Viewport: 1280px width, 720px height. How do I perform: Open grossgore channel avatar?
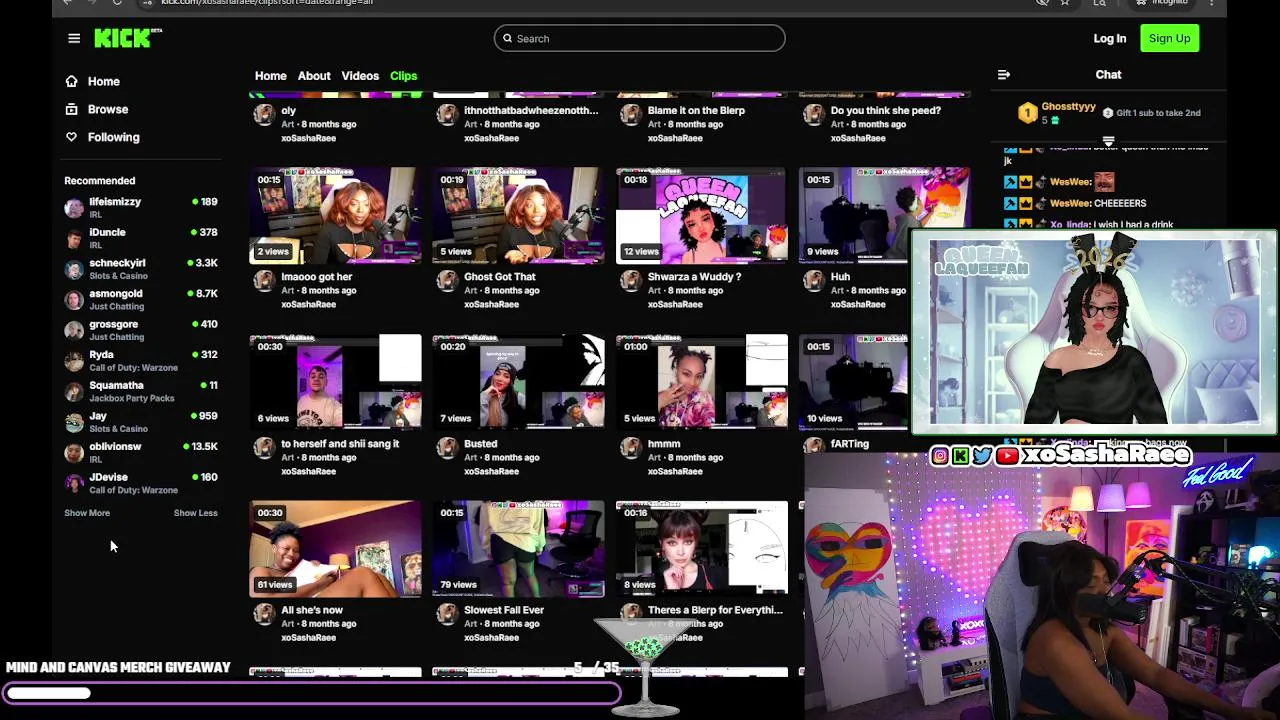(x=74, y=330)
